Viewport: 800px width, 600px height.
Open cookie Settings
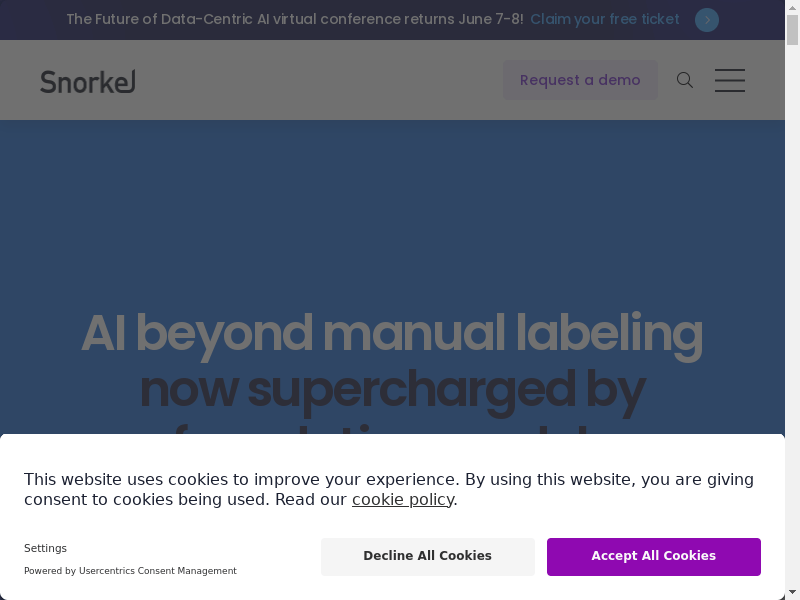click(x=45, y=548)
